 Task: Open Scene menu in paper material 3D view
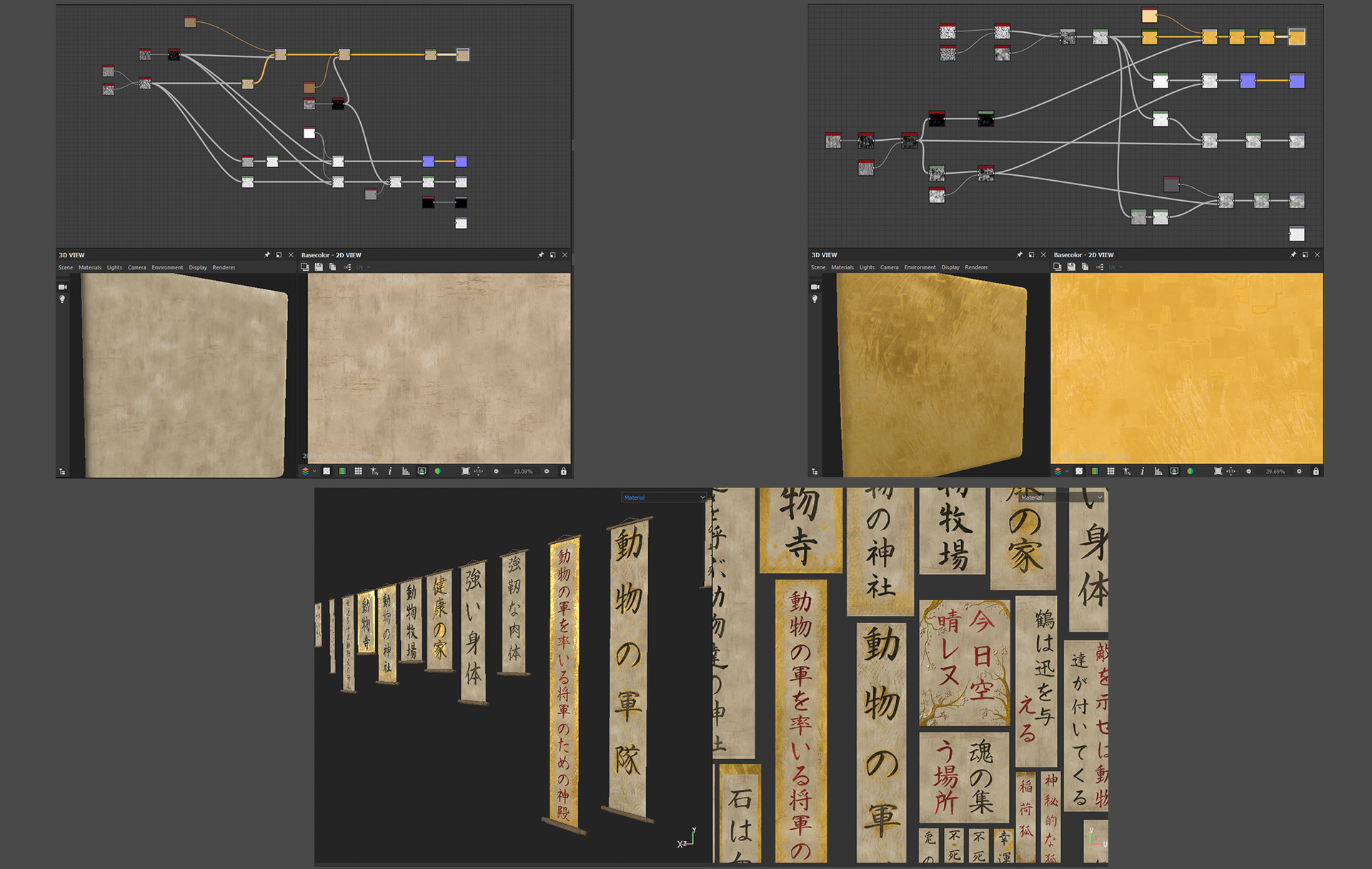point(66,267)
